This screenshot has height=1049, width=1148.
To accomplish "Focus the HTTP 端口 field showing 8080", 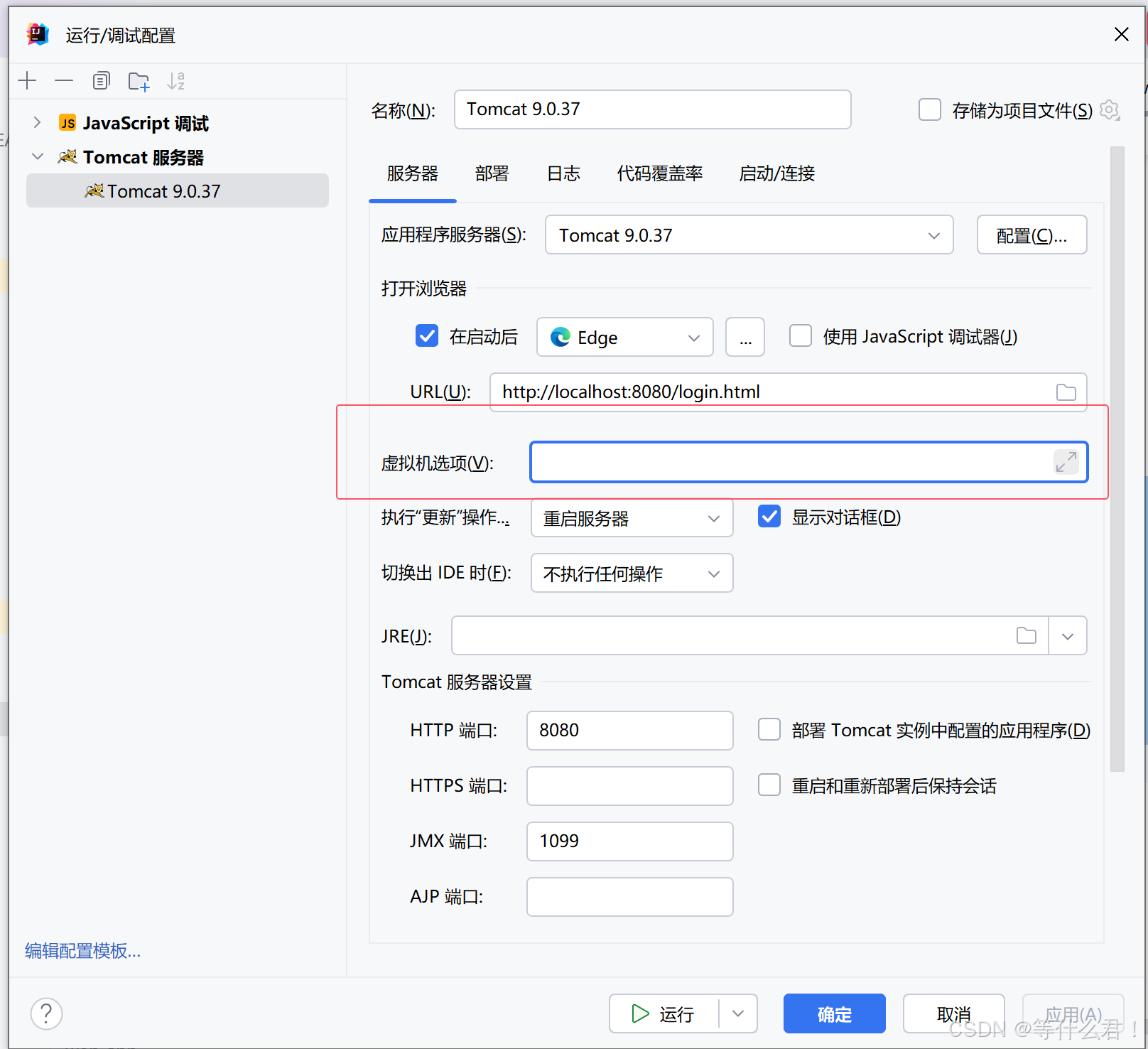I will (x=630, y=731).
